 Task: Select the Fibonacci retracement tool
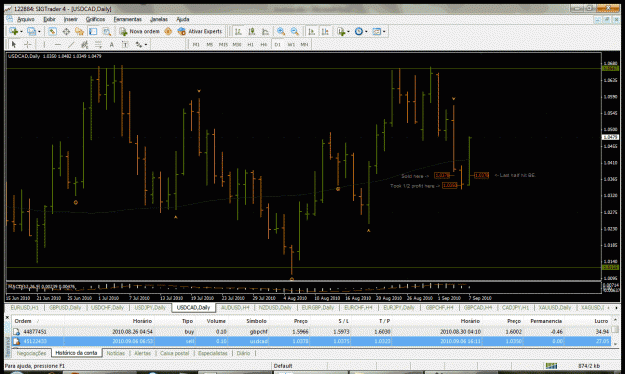(x=98, y=44)
